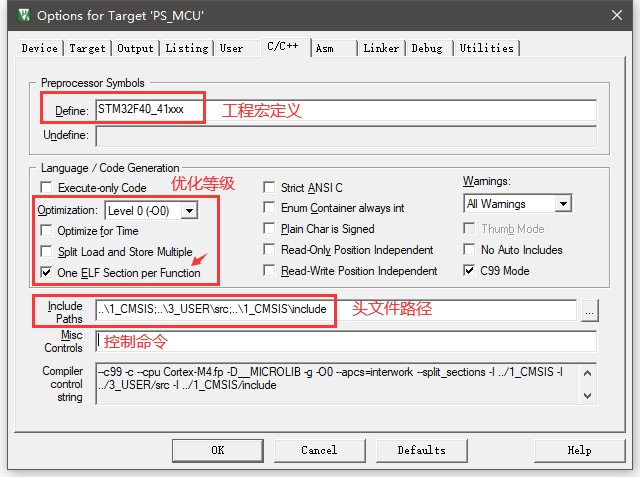Uncheck C99 Mode
640x477 pixels.
click(469, 271)
